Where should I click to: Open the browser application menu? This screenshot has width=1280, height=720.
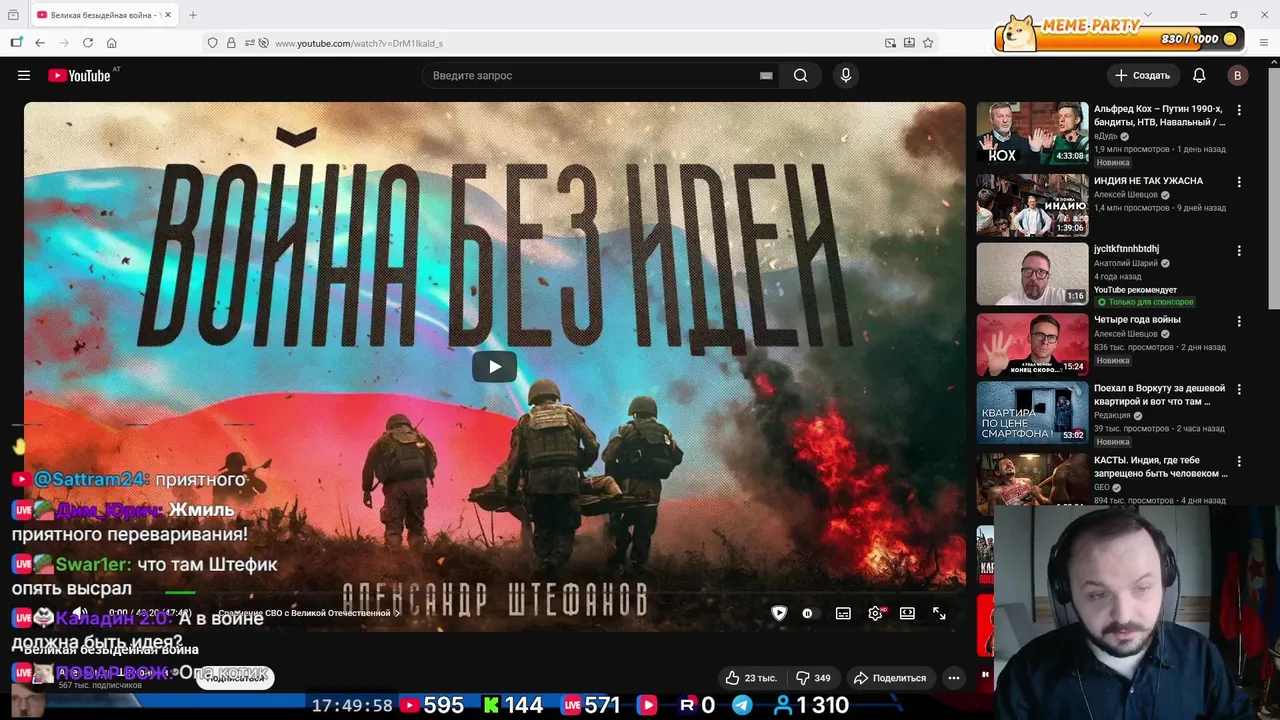coord(1264,43)
